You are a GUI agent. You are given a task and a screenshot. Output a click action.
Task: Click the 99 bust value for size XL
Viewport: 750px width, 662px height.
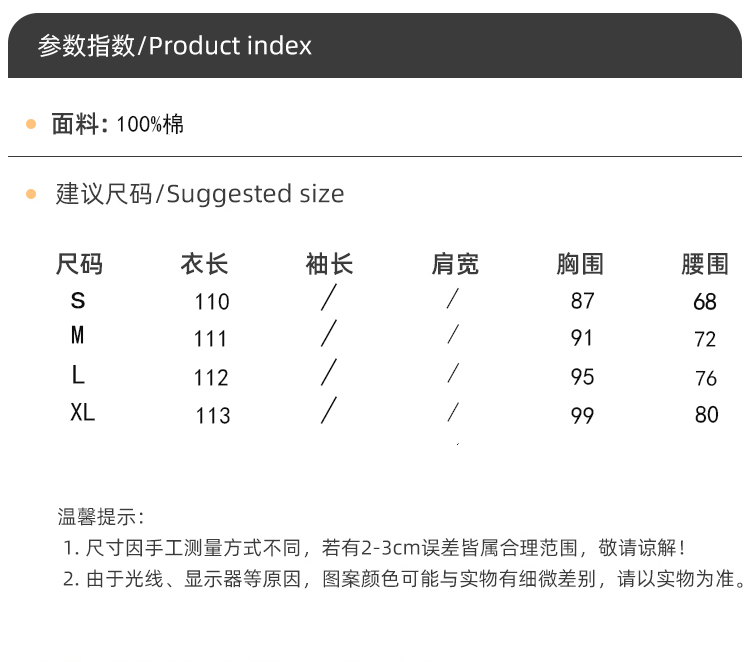point(582,415)
